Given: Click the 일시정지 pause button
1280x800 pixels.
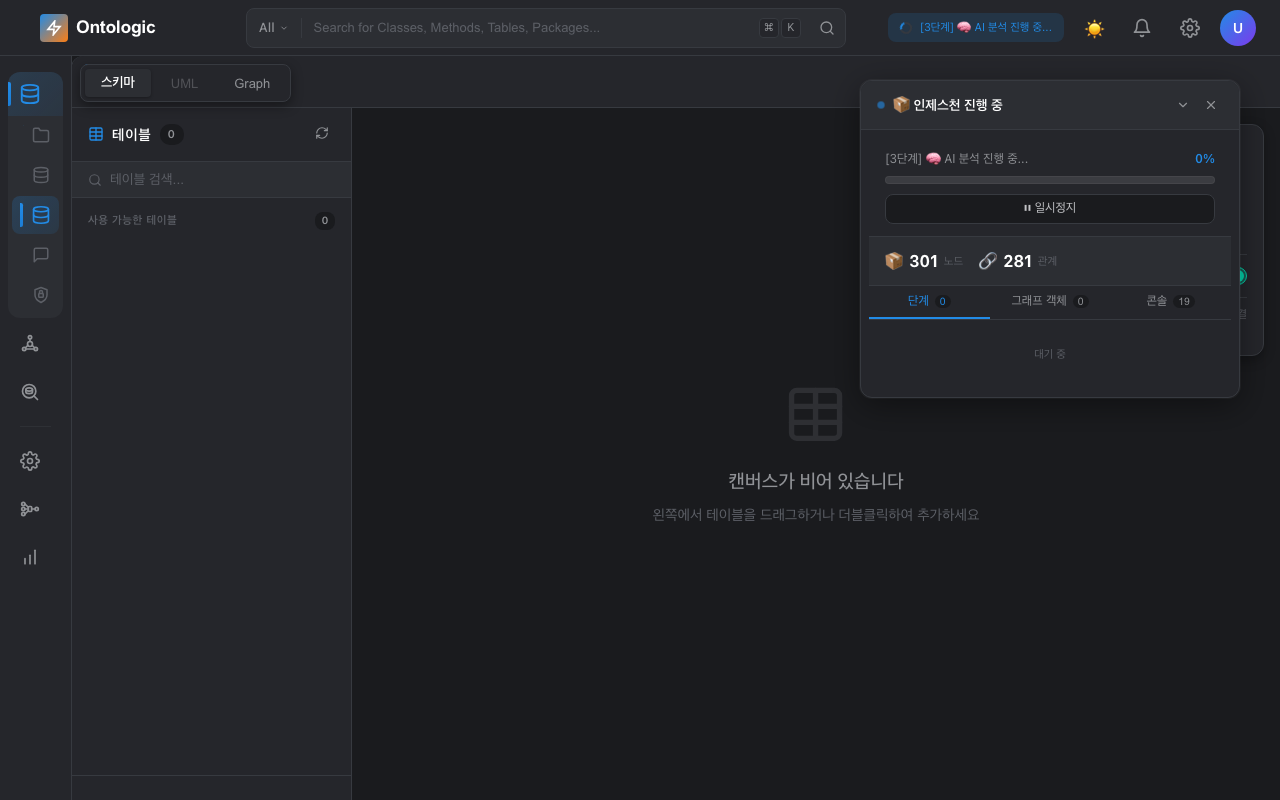Looking at the screenshot, I should [x=1050, y=208].
